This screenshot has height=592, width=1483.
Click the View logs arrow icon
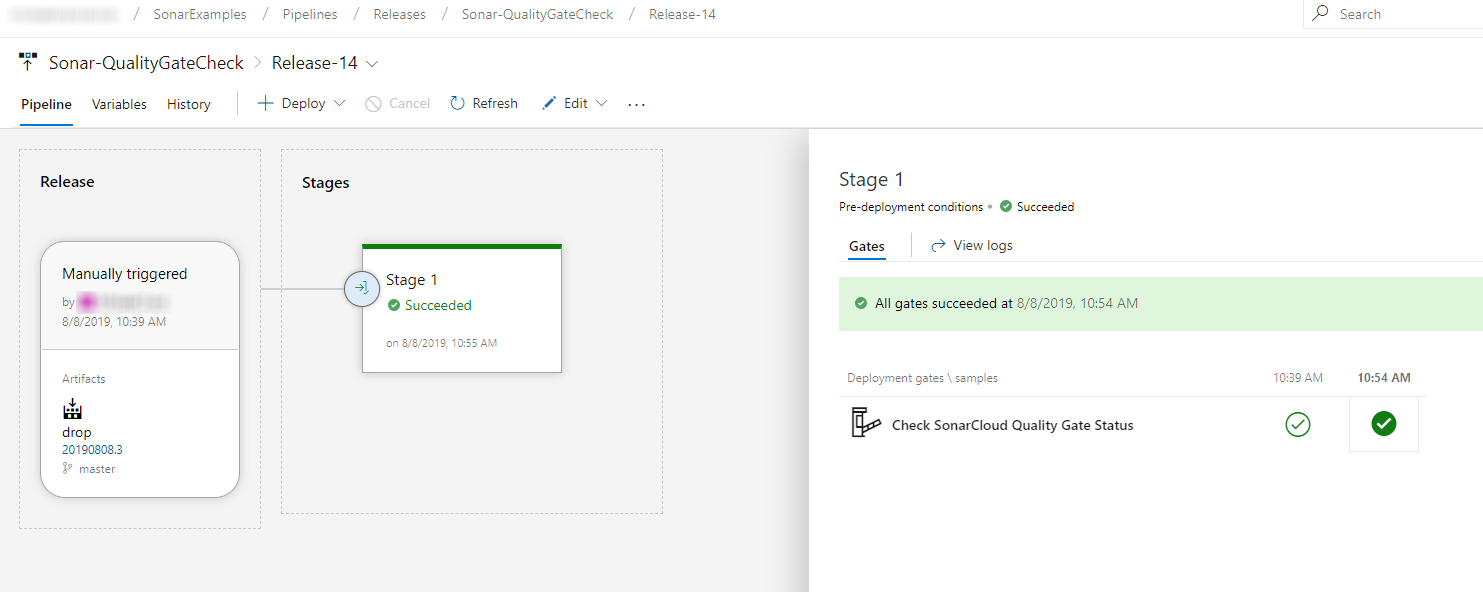938,245
